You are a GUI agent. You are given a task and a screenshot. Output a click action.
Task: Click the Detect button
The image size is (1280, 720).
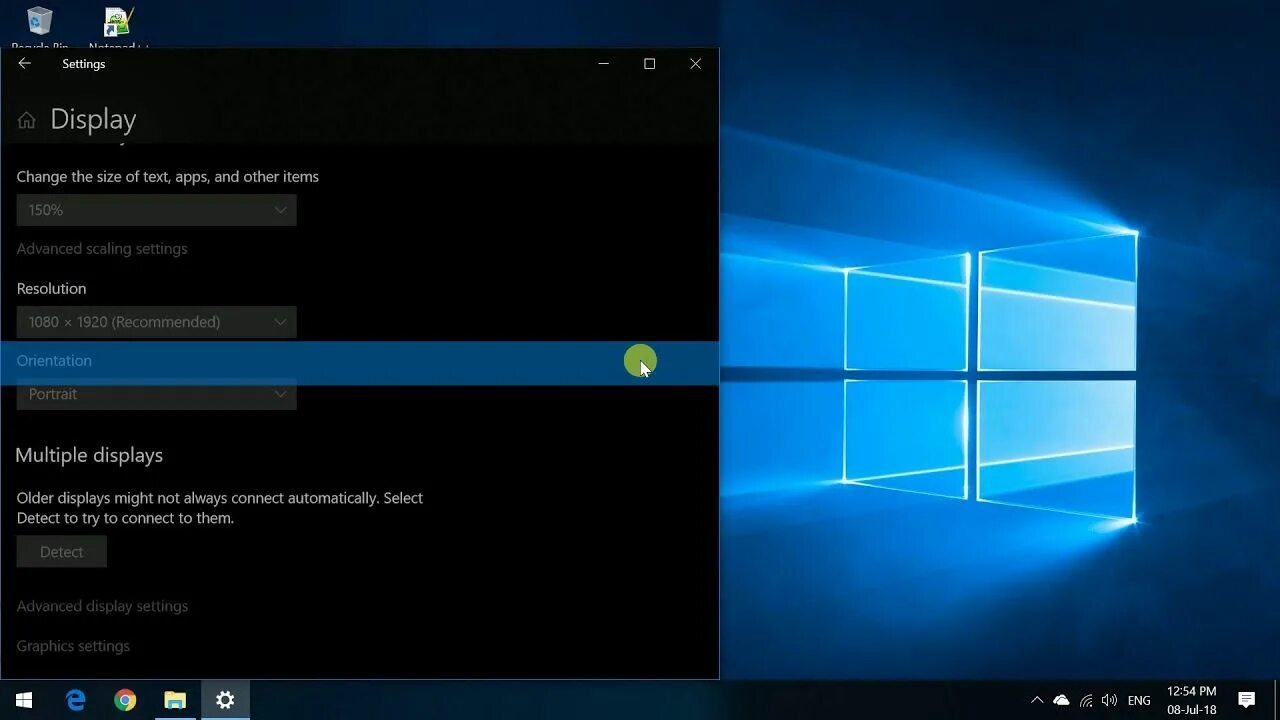(x=62, y=552)
